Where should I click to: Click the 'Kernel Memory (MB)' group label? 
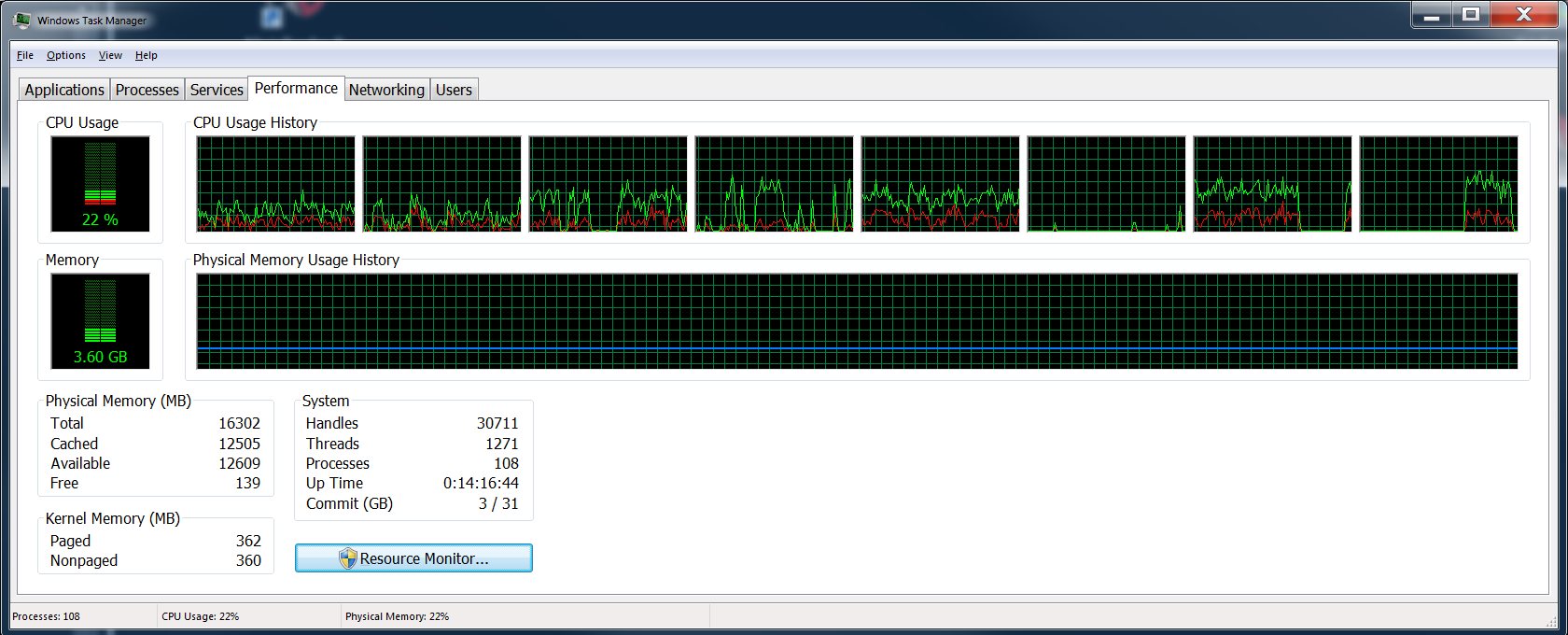113,518
